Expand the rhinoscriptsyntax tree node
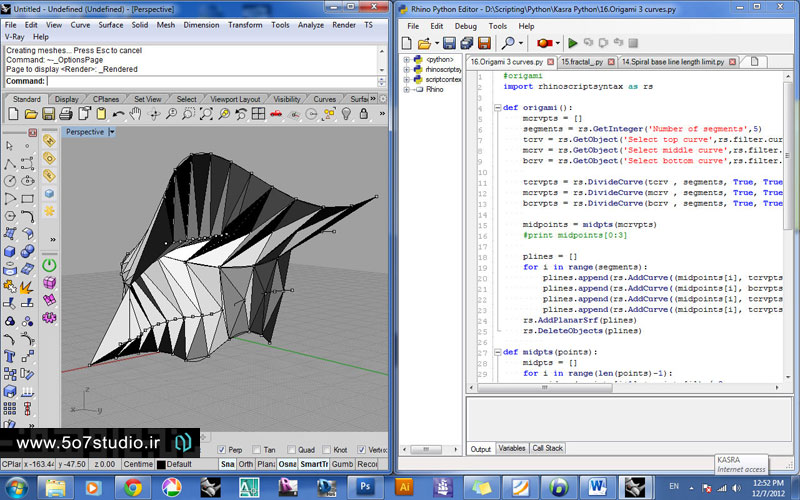Viewport: 800px width, 500px height. [406, 70]
